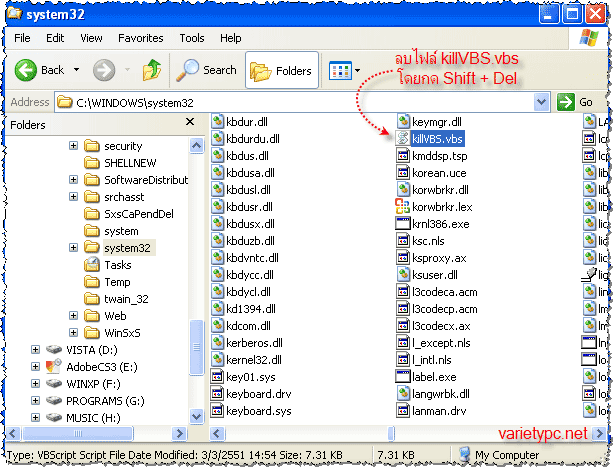
Task: Expand the security folder tree node
Action: click(x=73, y=146)
